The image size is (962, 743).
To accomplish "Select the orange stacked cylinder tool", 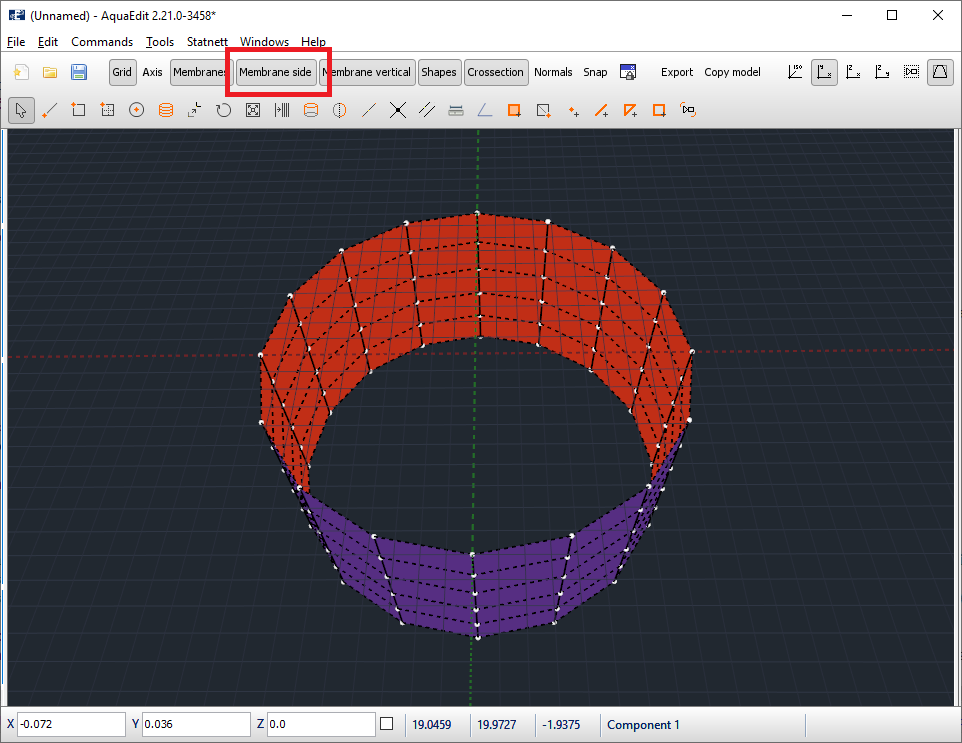I will click(166, 110).
